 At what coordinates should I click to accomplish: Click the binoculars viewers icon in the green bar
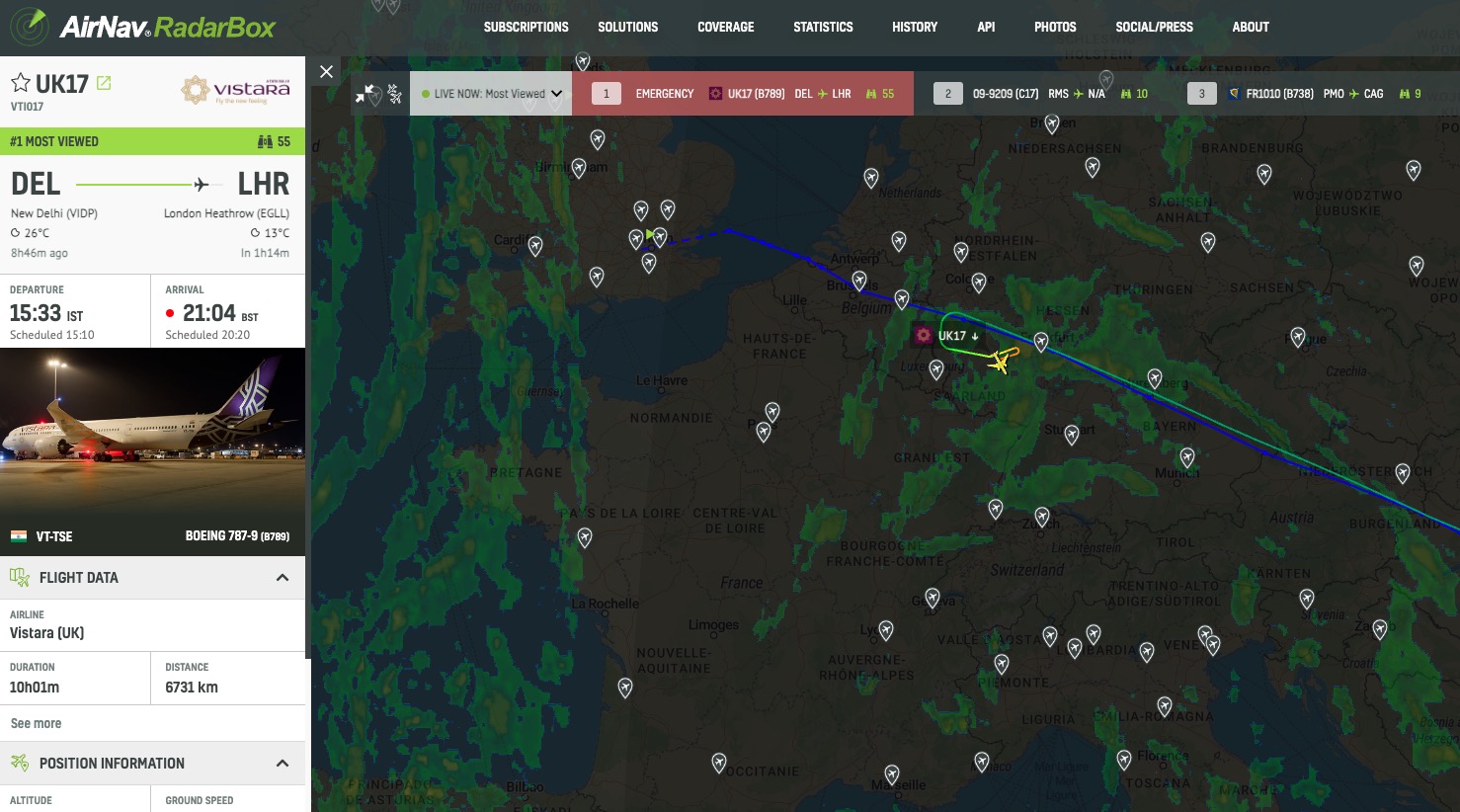[265, 141]
